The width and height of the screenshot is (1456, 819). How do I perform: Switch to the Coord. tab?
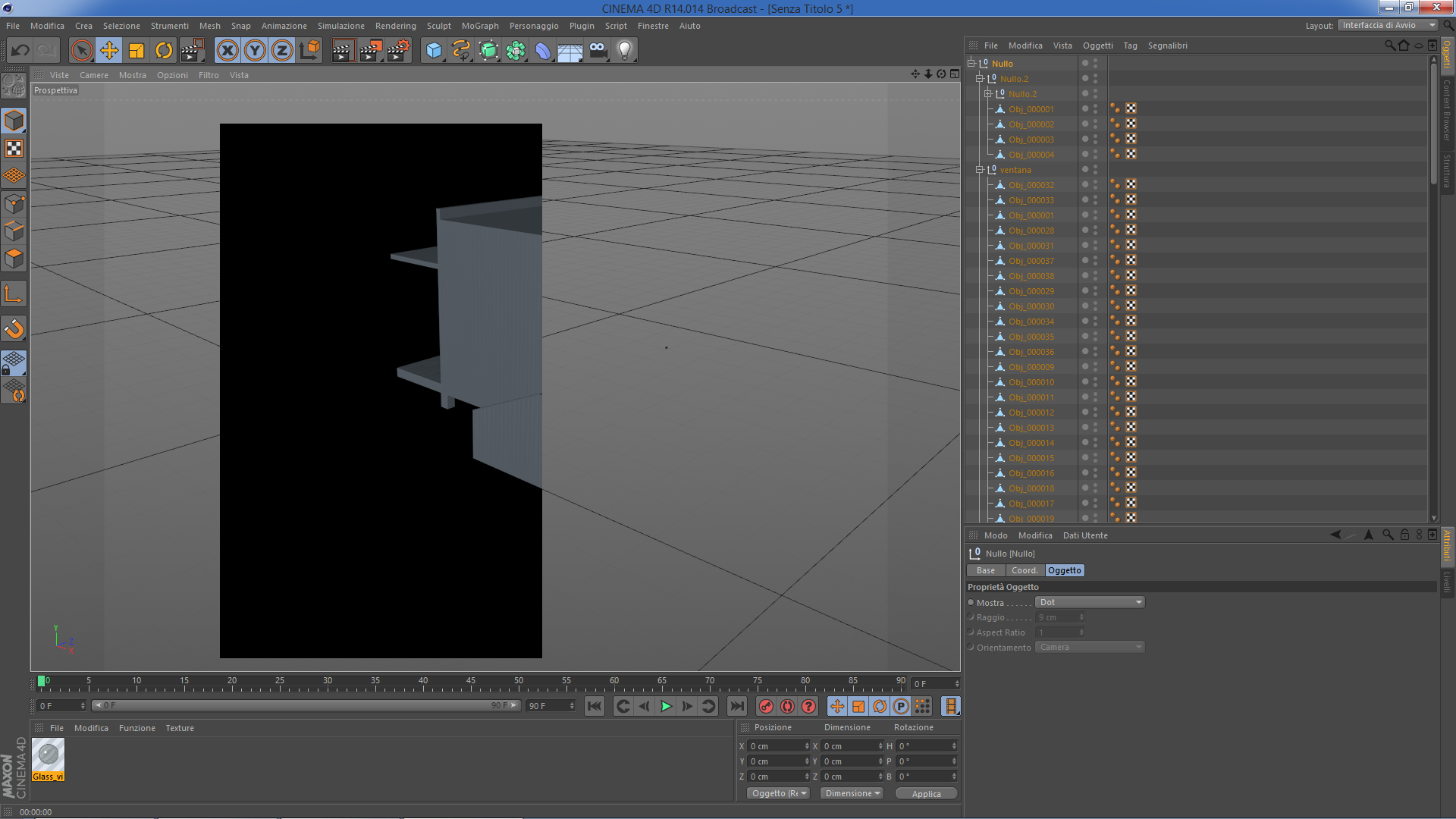pos(1025,570)
